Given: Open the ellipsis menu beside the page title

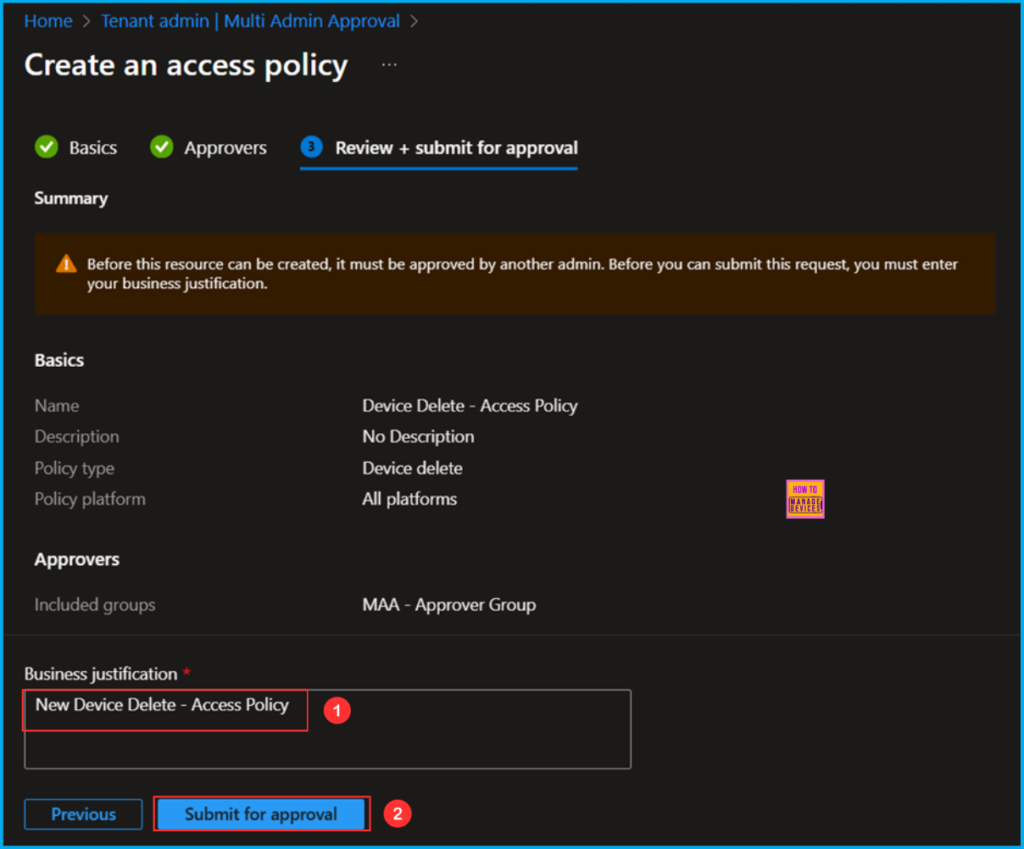Looking at the screenshot, I should pyautogui.click(x=388, y=62).
